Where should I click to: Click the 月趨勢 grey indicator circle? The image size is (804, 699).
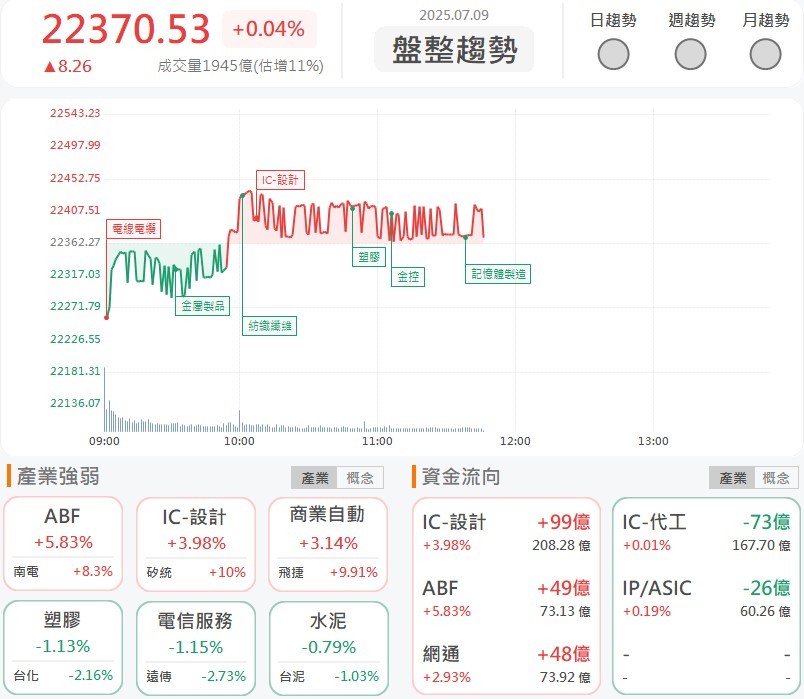(x=765, y=54)
